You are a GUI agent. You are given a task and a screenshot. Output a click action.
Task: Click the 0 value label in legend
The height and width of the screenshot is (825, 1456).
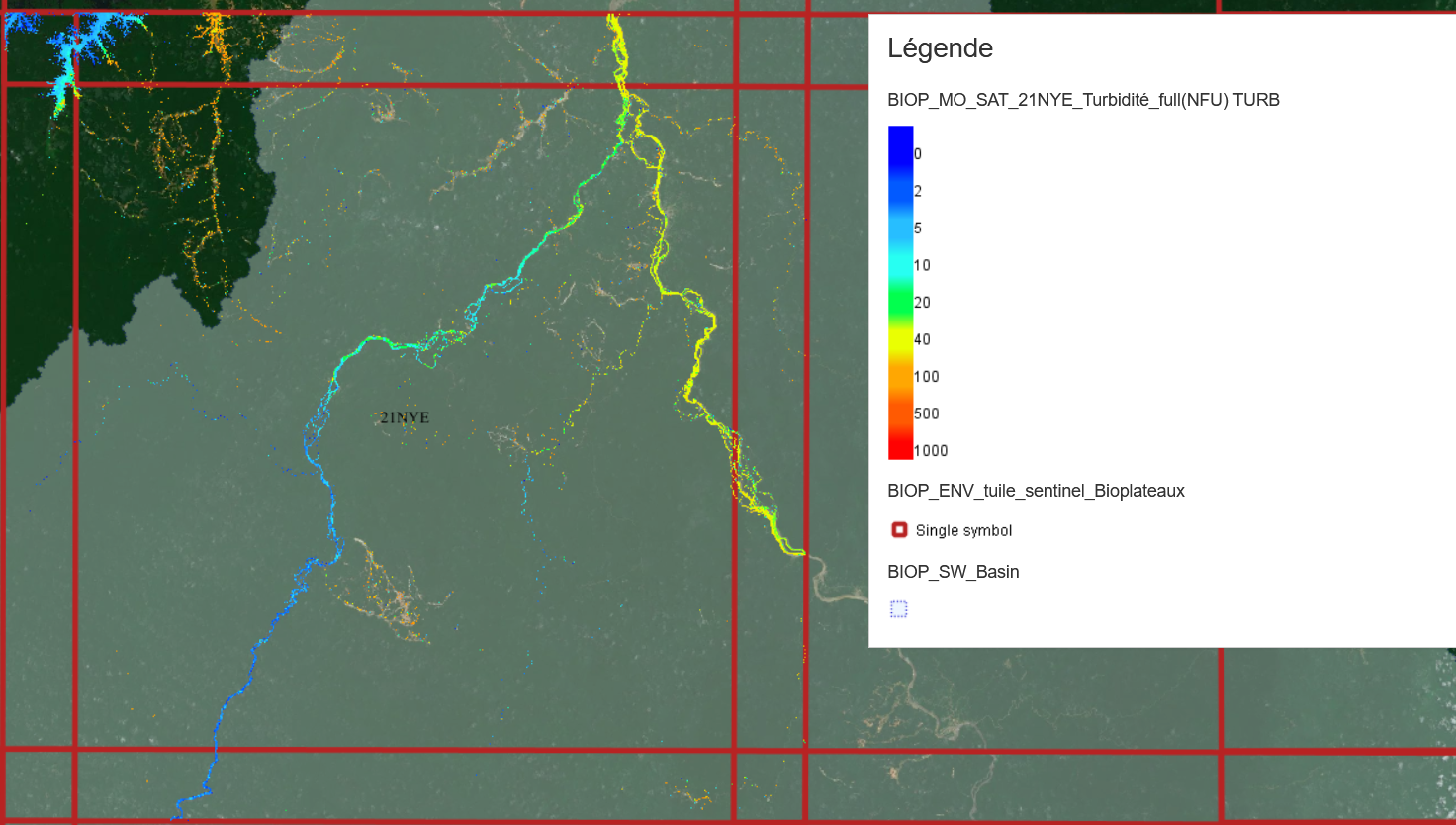[918, 154]
